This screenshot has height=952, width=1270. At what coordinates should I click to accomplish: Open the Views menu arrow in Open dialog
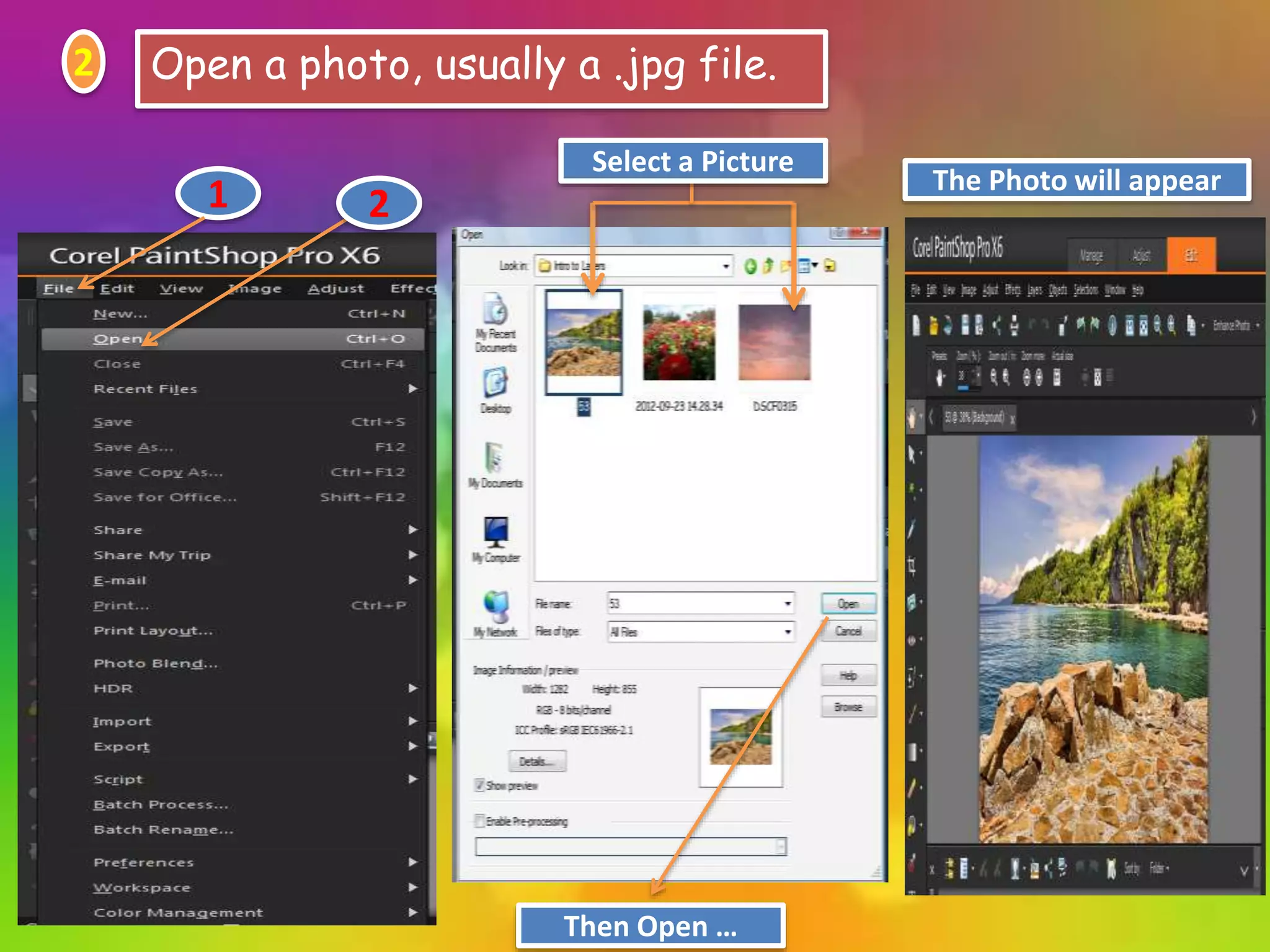coord(814,265)
